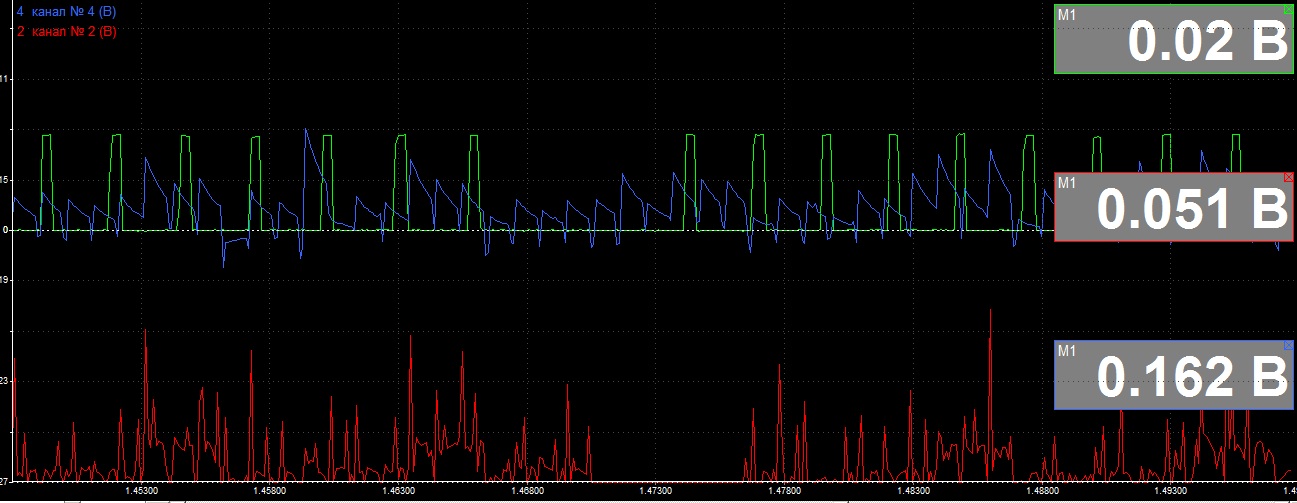Viewport: 1297px width, 503px height.
Task: Click the M1 label in the blue panel
Action: coord(1066,351)
